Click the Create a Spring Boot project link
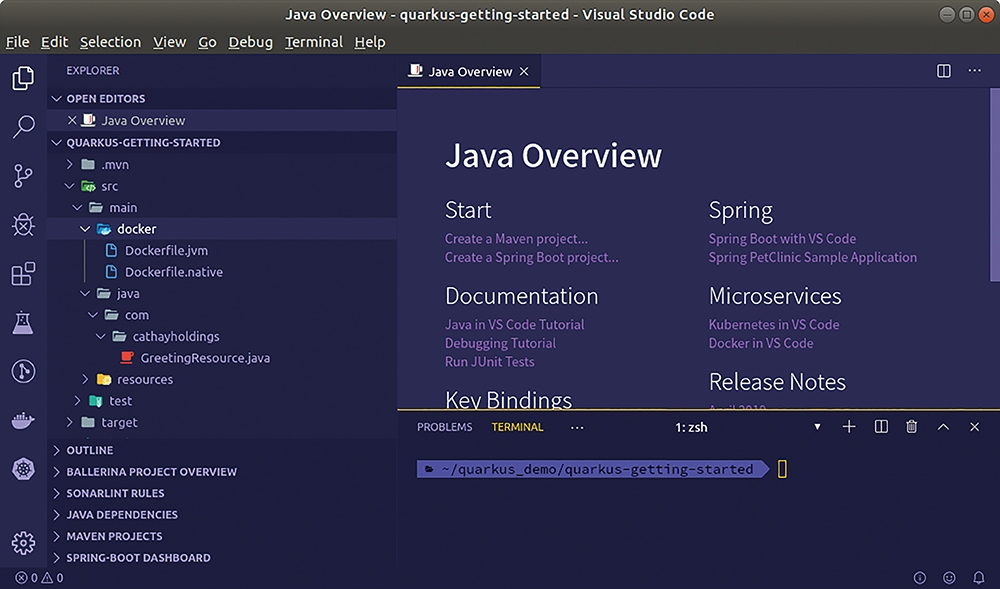Image resolution: width=1000 pixels, height=589 pixels. click(x=532, y=258)
